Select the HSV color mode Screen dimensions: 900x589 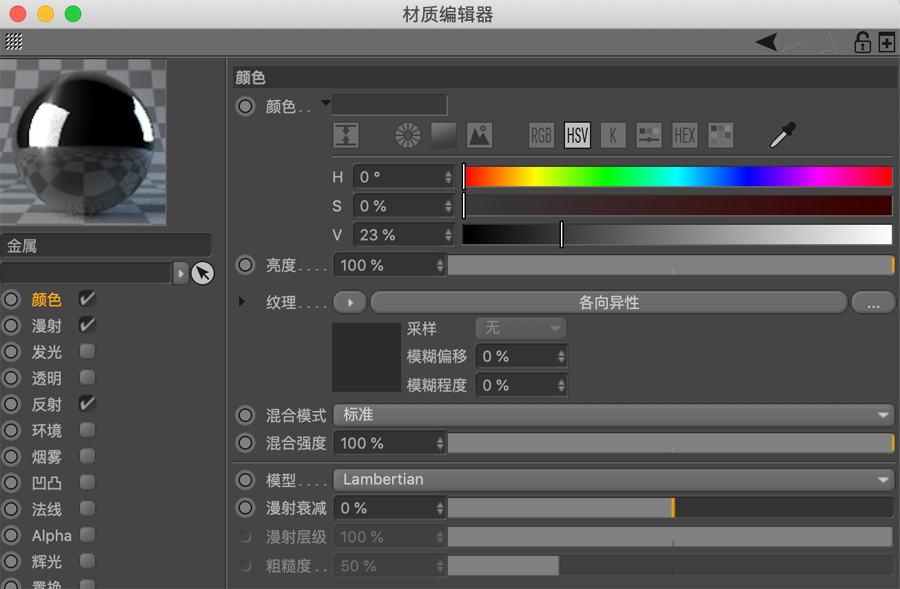point(576,135)
